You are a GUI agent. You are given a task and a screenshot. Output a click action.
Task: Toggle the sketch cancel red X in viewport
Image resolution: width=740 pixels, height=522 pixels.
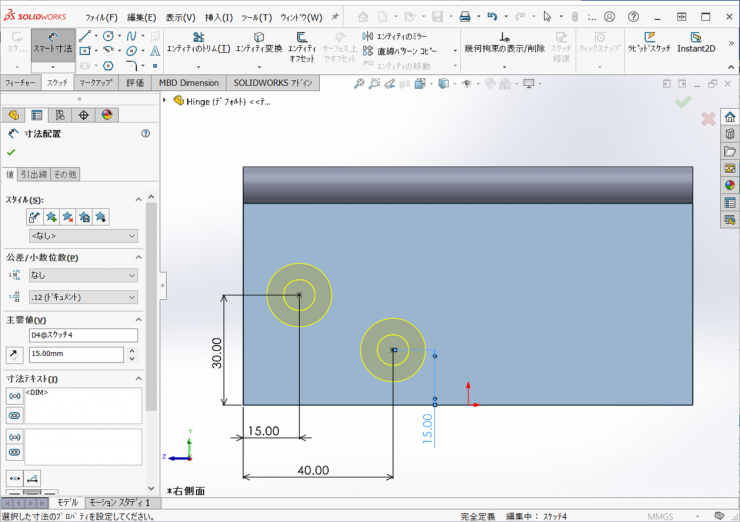tap(708, 120)
